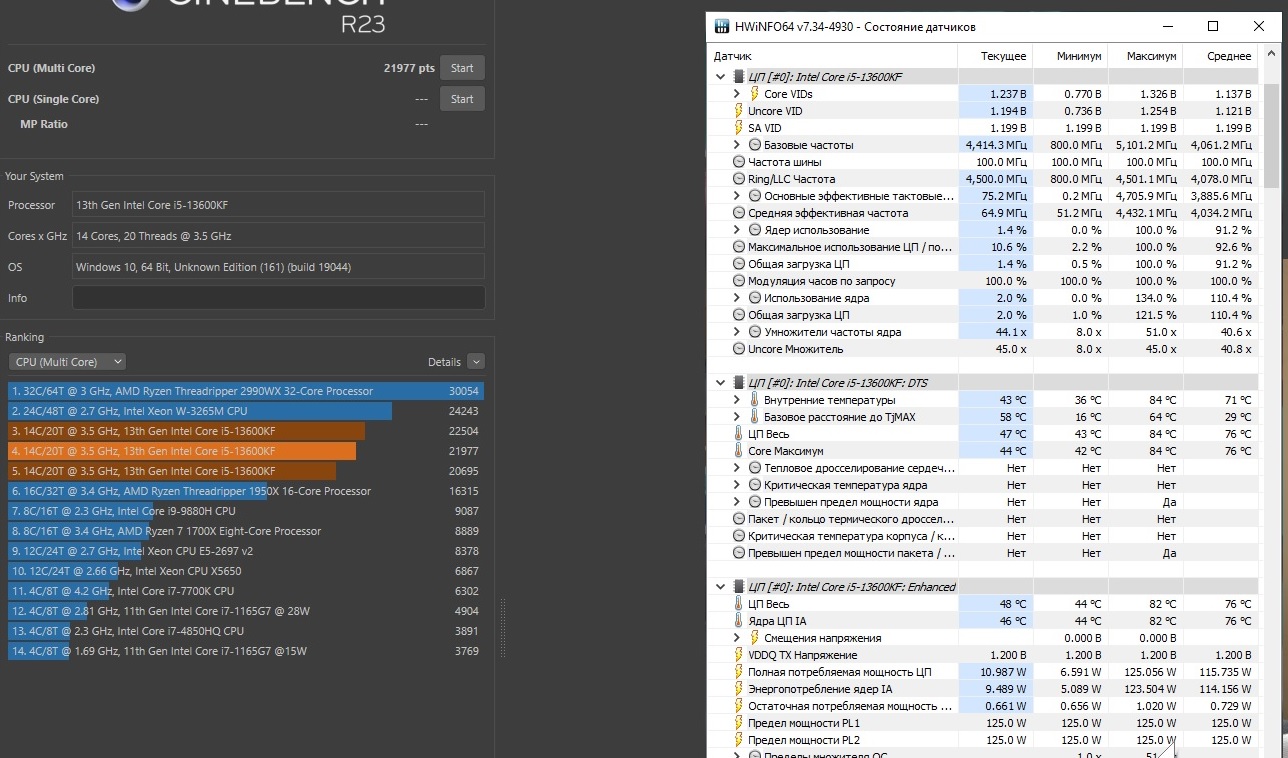Click the Текущее column header
1288x758 pixels.
[995, 56]
